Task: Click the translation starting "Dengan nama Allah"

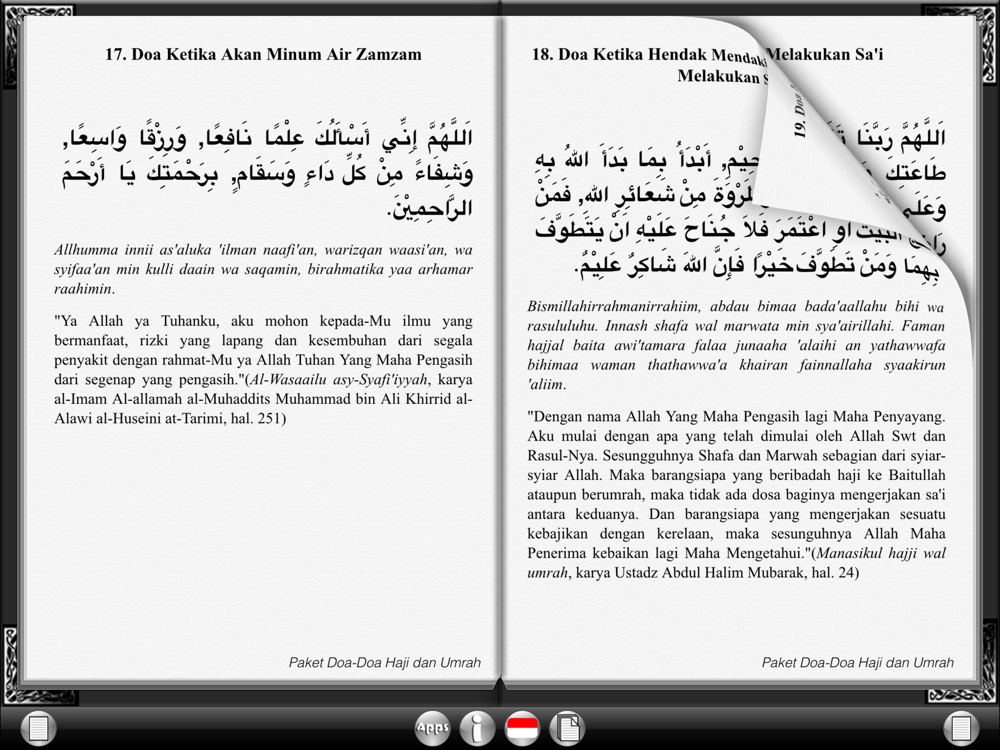Action: [x=737, y=494]
